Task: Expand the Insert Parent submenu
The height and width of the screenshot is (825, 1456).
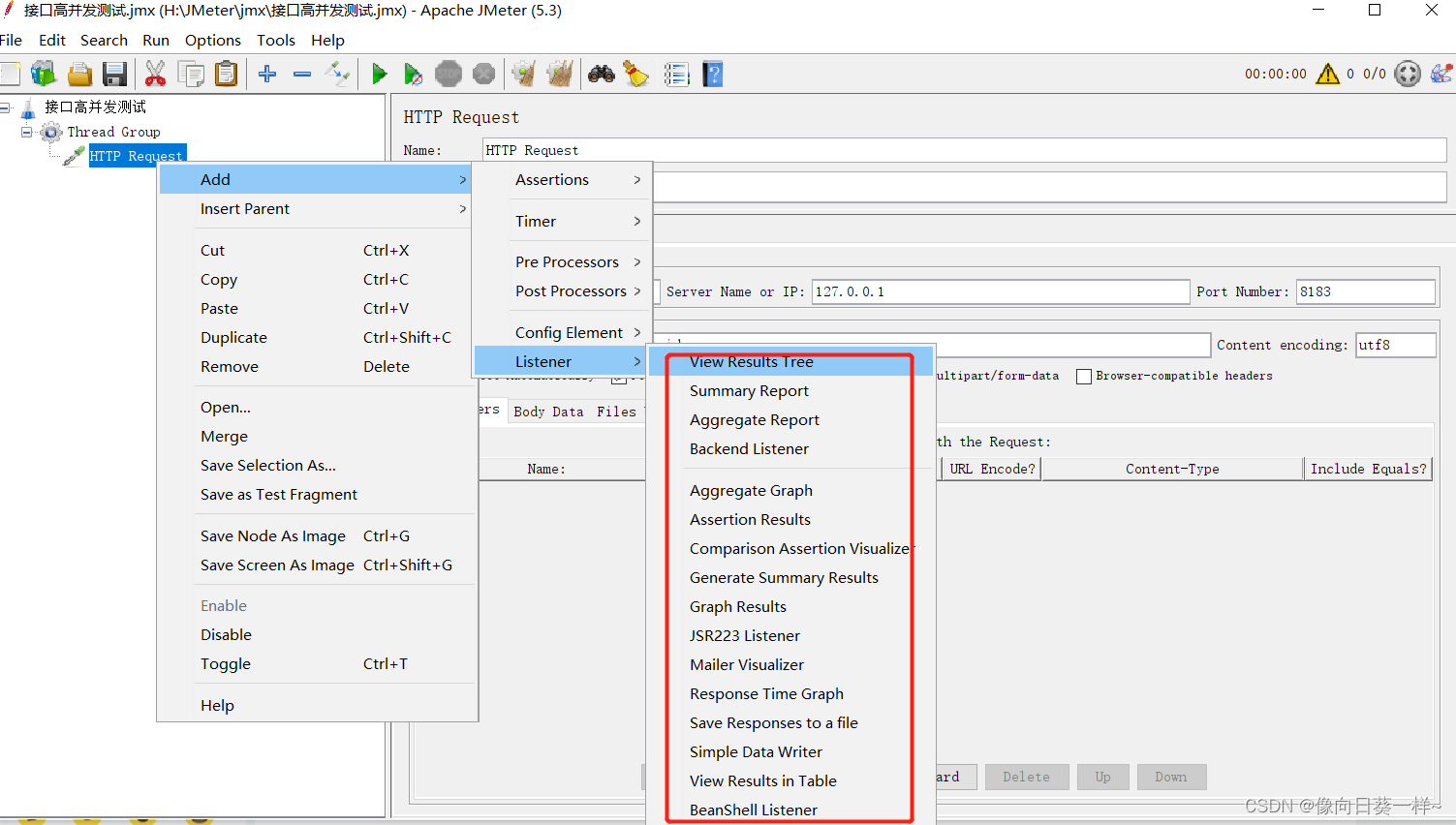Action: pyautogui.click(x=316, y=209)
